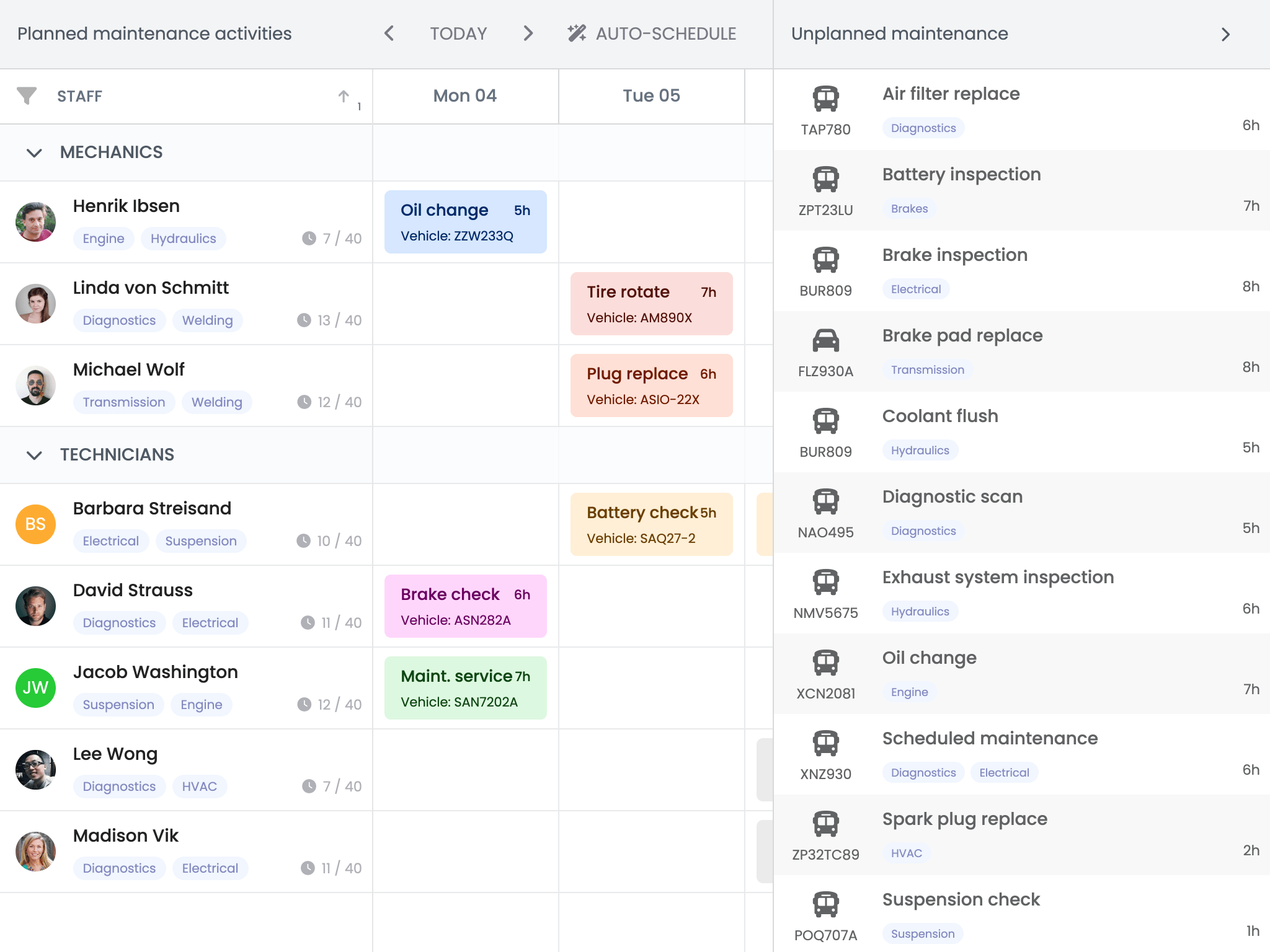This screenshot has height=952, width=1270.
Task: Click the auto-schedule magic wand icon
Action: pos(577,33)
